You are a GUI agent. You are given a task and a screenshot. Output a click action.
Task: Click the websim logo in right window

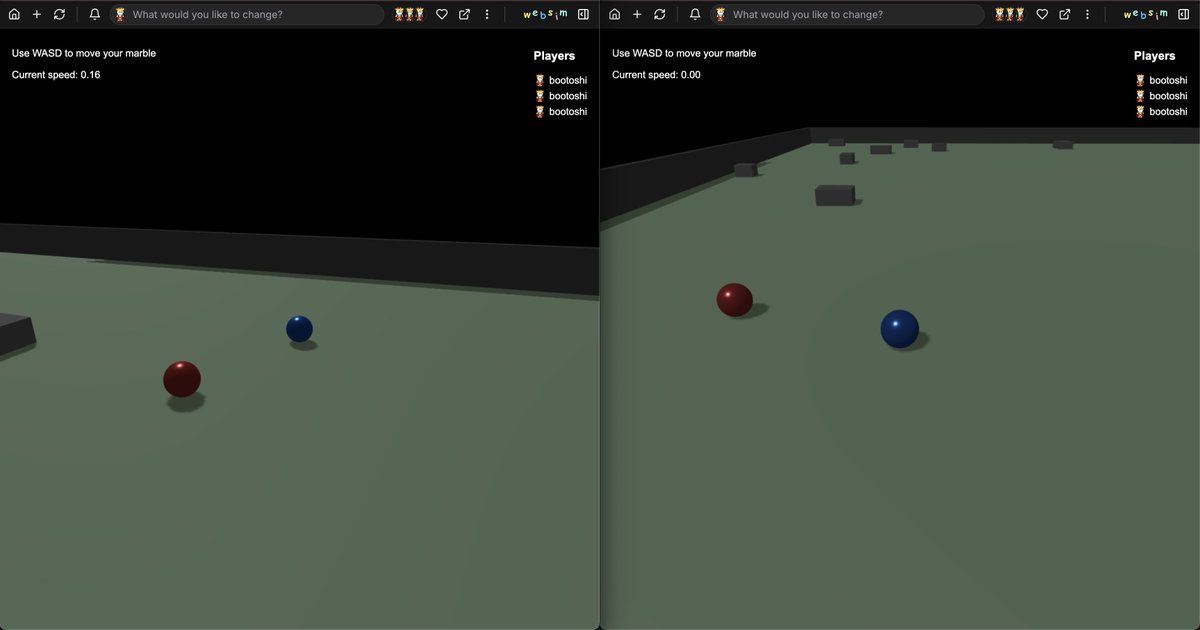click(x=1145, y=15)
